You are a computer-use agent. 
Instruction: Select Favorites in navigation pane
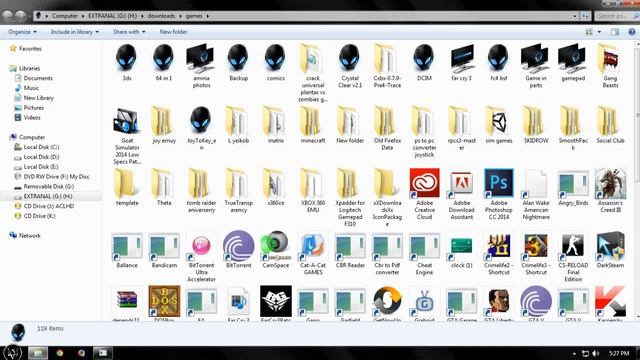pyautogui.click(x=30, y=49)
